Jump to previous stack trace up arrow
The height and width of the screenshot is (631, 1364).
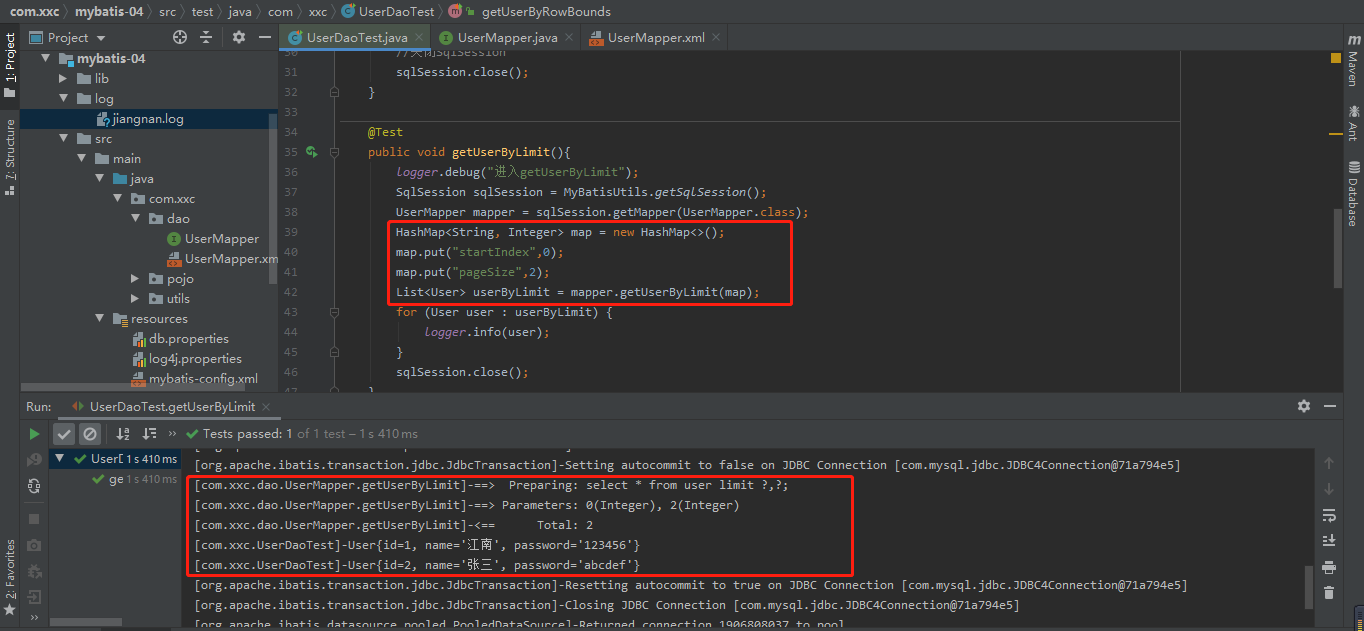pos(1329,463)
